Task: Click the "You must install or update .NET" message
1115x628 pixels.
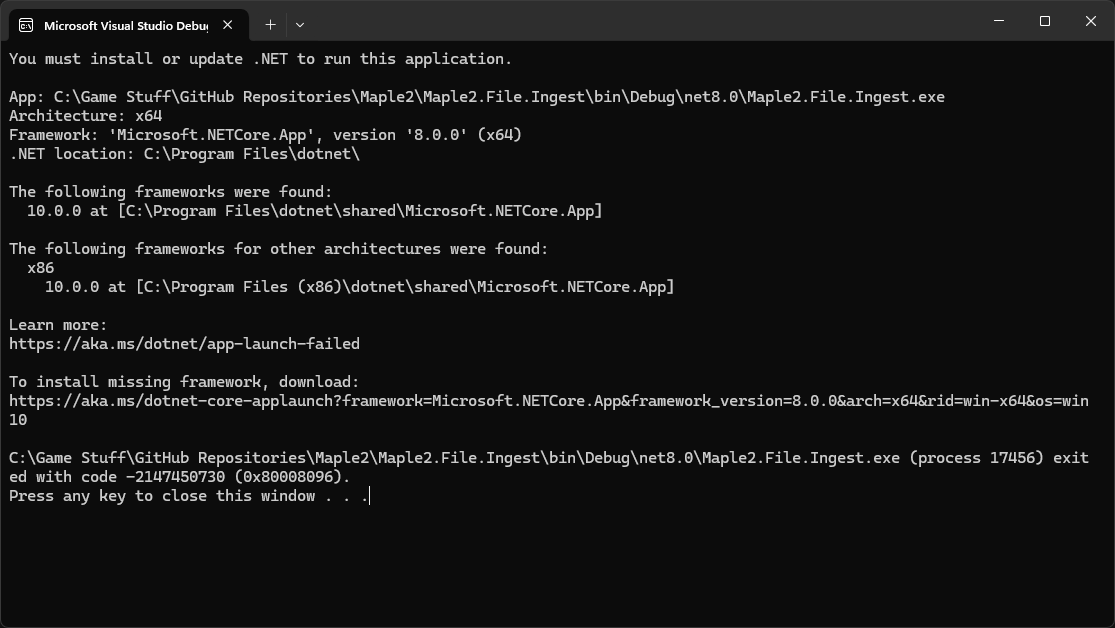Action: pos(260,59)
